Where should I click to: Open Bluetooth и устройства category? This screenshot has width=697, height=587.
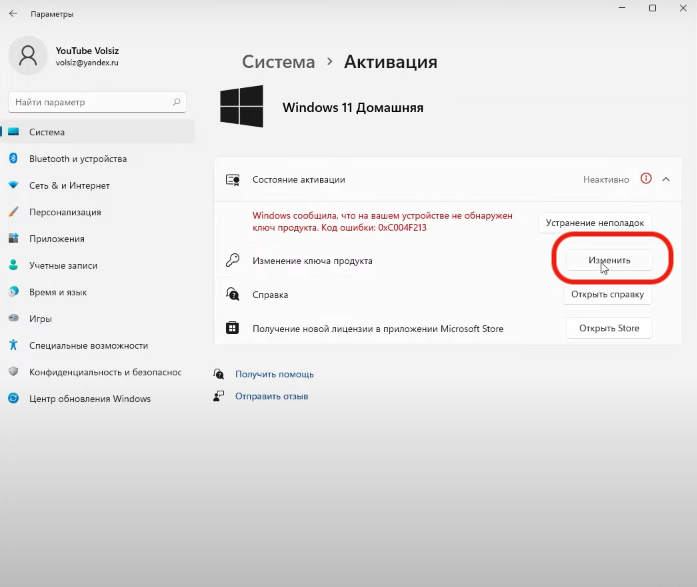(x=97, y=159)
